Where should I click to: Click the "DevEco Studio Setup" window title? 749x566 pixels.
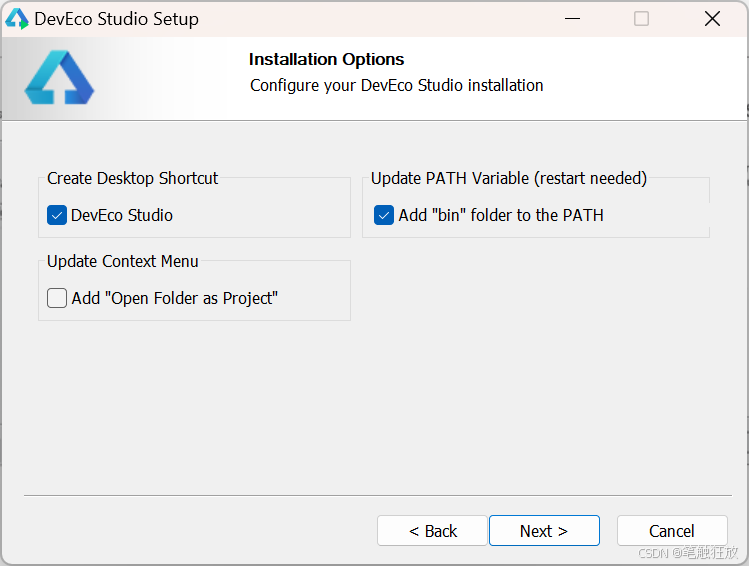point(117,19)
